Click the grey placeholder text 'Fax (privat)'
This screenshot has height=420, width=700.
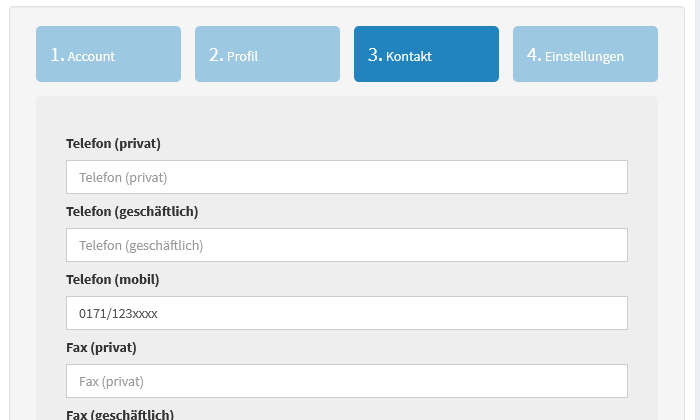(111, 381)
